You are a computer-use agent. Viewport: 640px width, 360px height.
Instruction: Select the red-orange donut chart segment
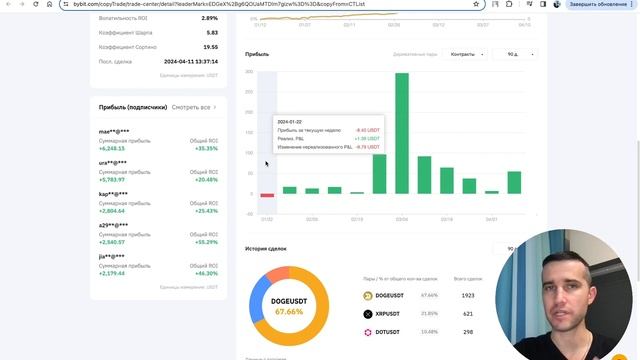click(x=279, y=274)
